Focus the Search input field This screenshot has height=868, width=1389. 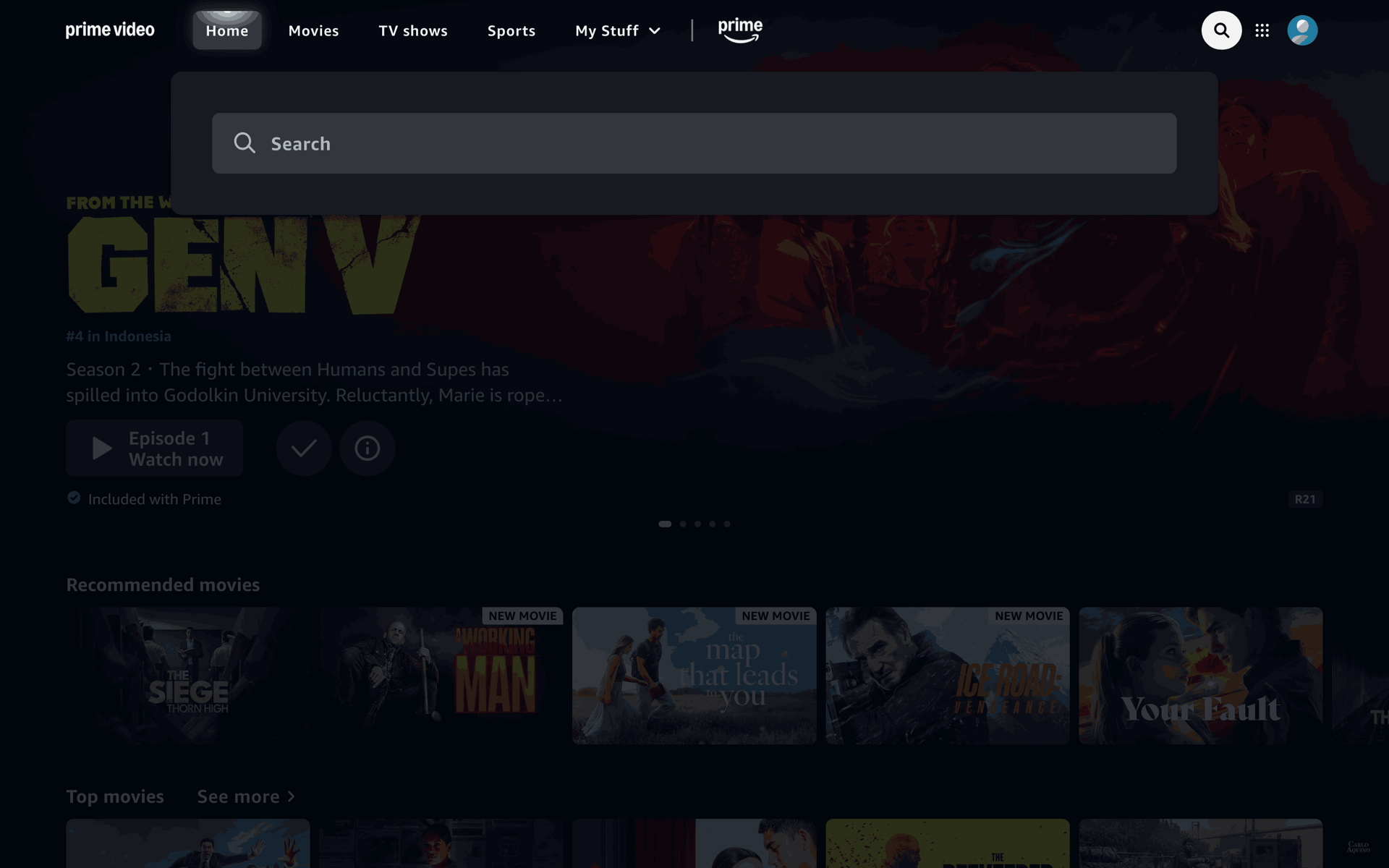click(694, 143)
